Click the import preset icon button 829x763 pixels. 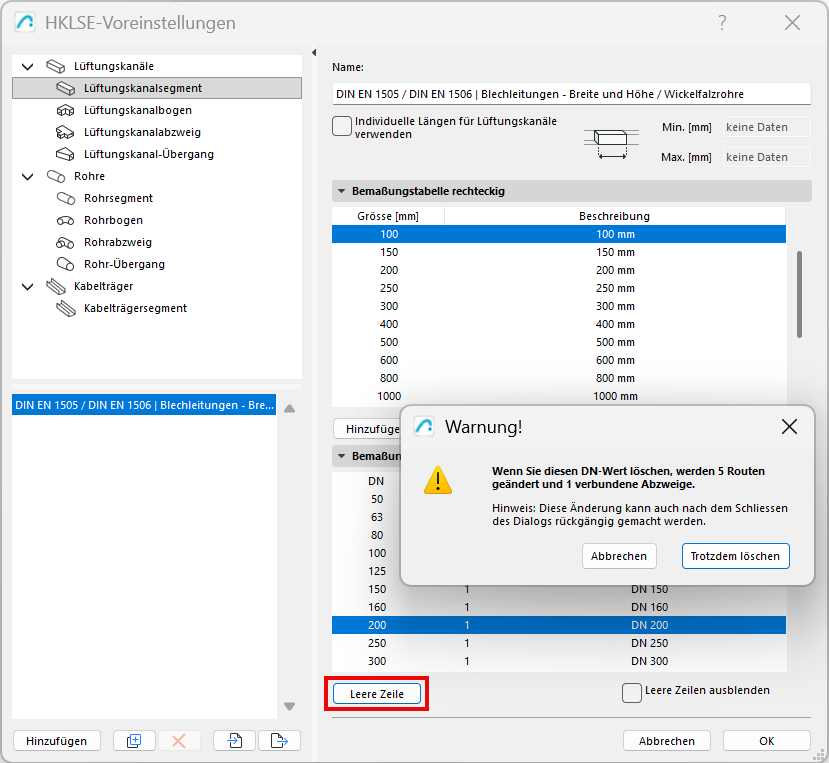tap(235, 741)
